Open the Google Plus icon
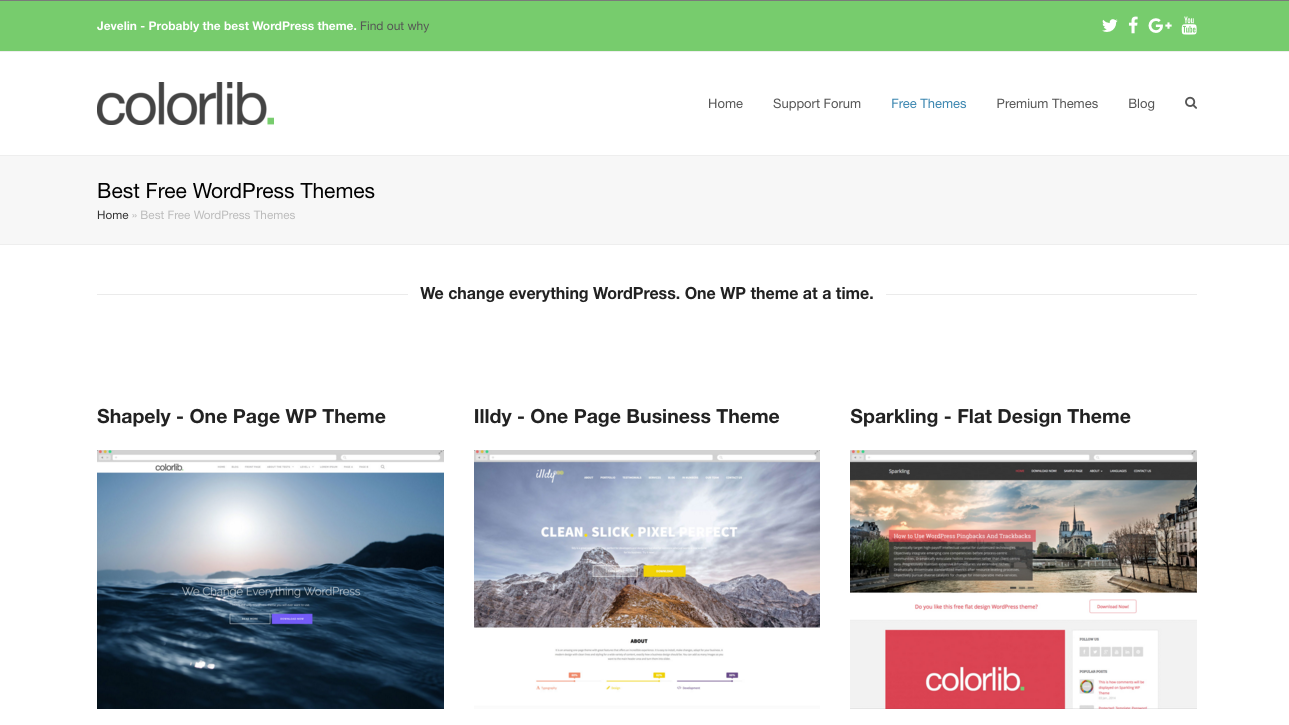1289x725 pixels. click(1160, 26)
